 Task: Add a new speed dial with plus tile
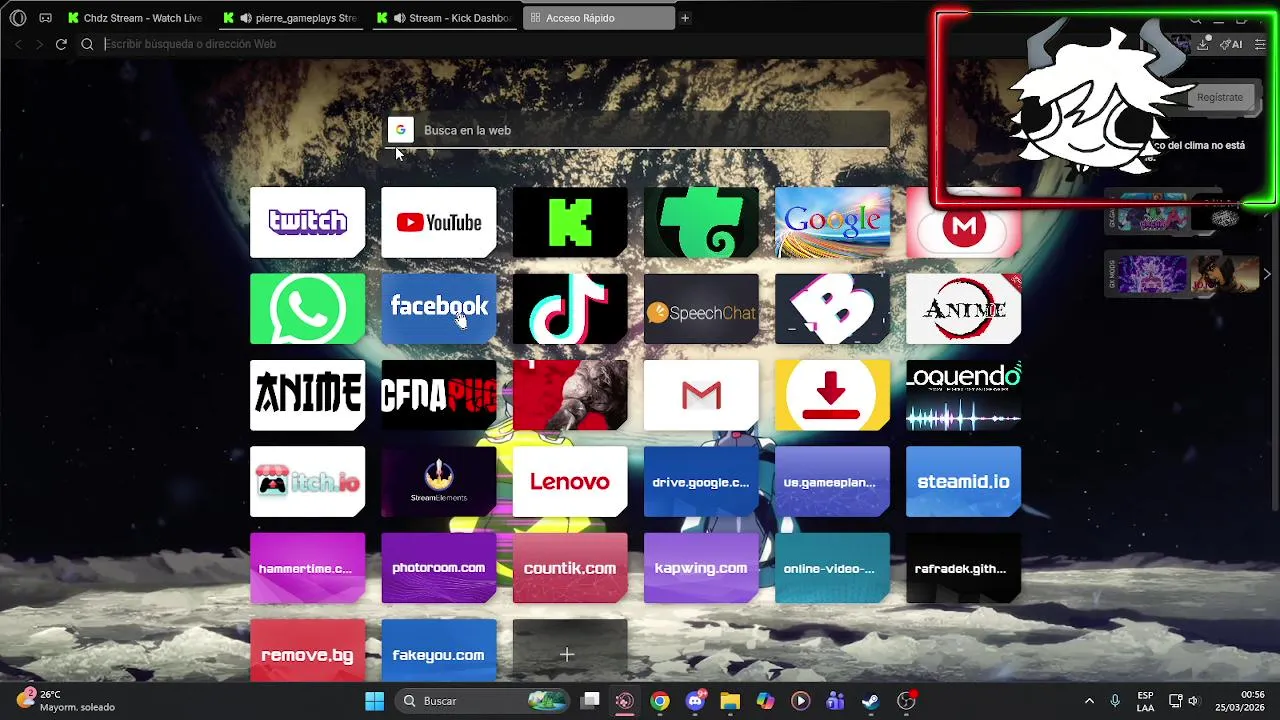[x=570, y=651]
